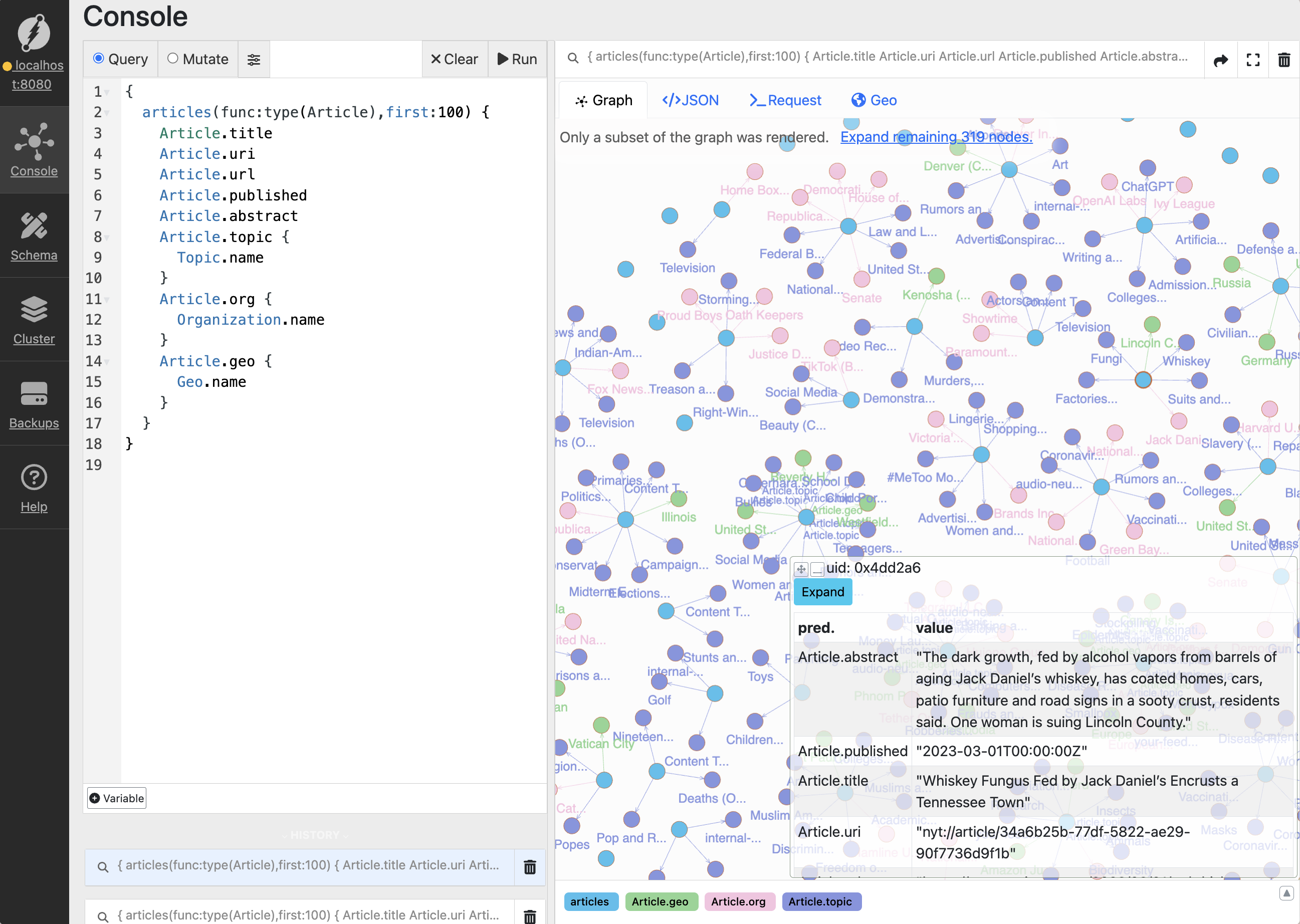Open query settings with the sliders icon
Viewport: 1300px width, 924px height.
click(254, 59)
